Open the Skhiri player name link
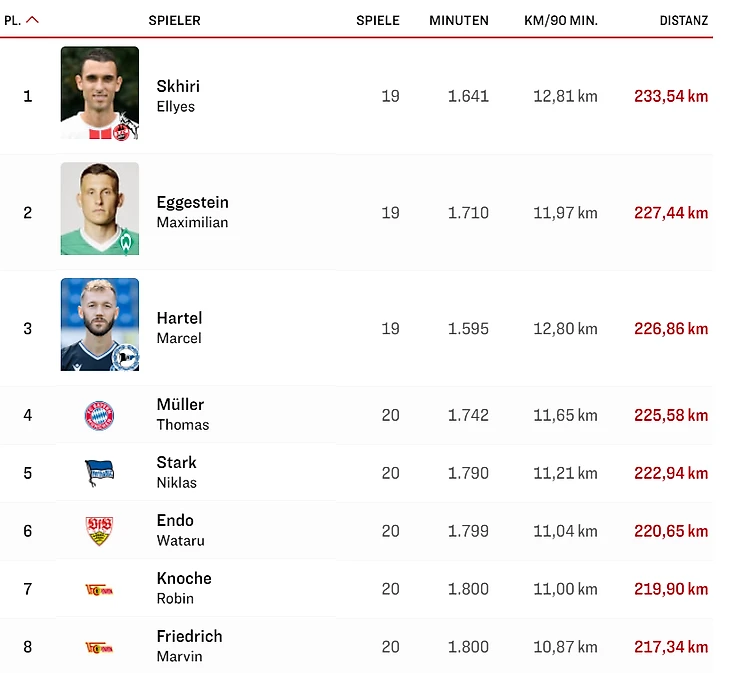 point(178,87)
